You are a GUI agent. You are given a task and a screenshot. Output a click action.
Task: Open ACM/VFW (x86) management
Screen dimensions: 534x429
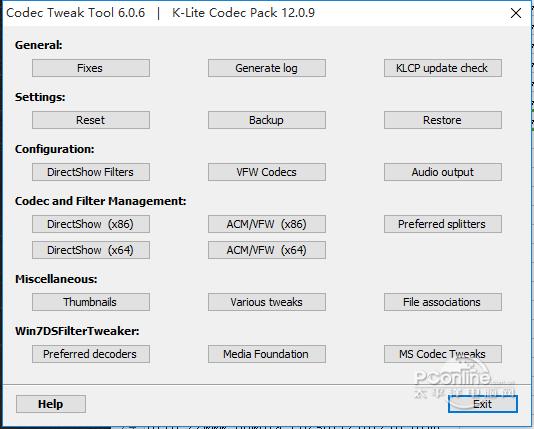267,224
